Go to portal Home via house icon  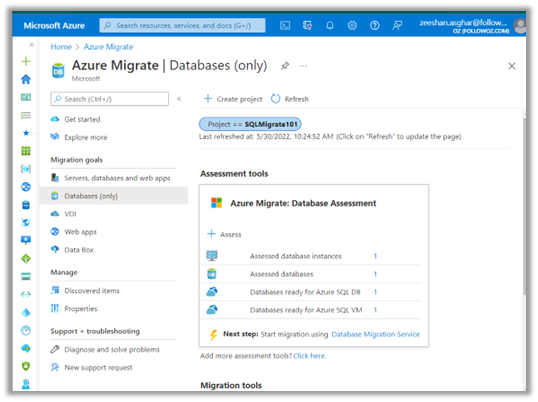pos(26,79)
